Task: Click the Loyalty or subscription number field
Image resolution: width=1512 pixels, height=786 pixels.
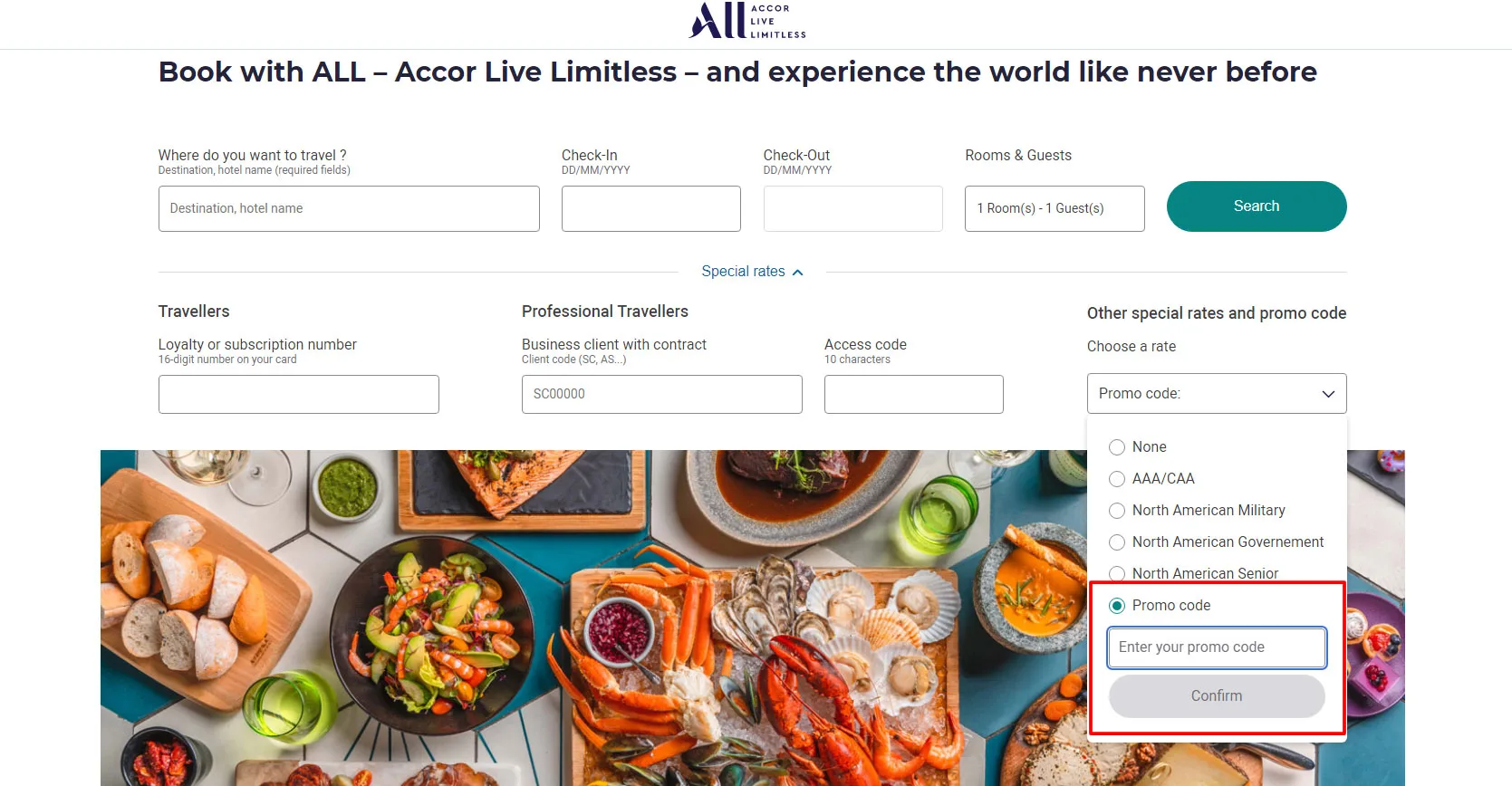Action: [x=298, y=395]
